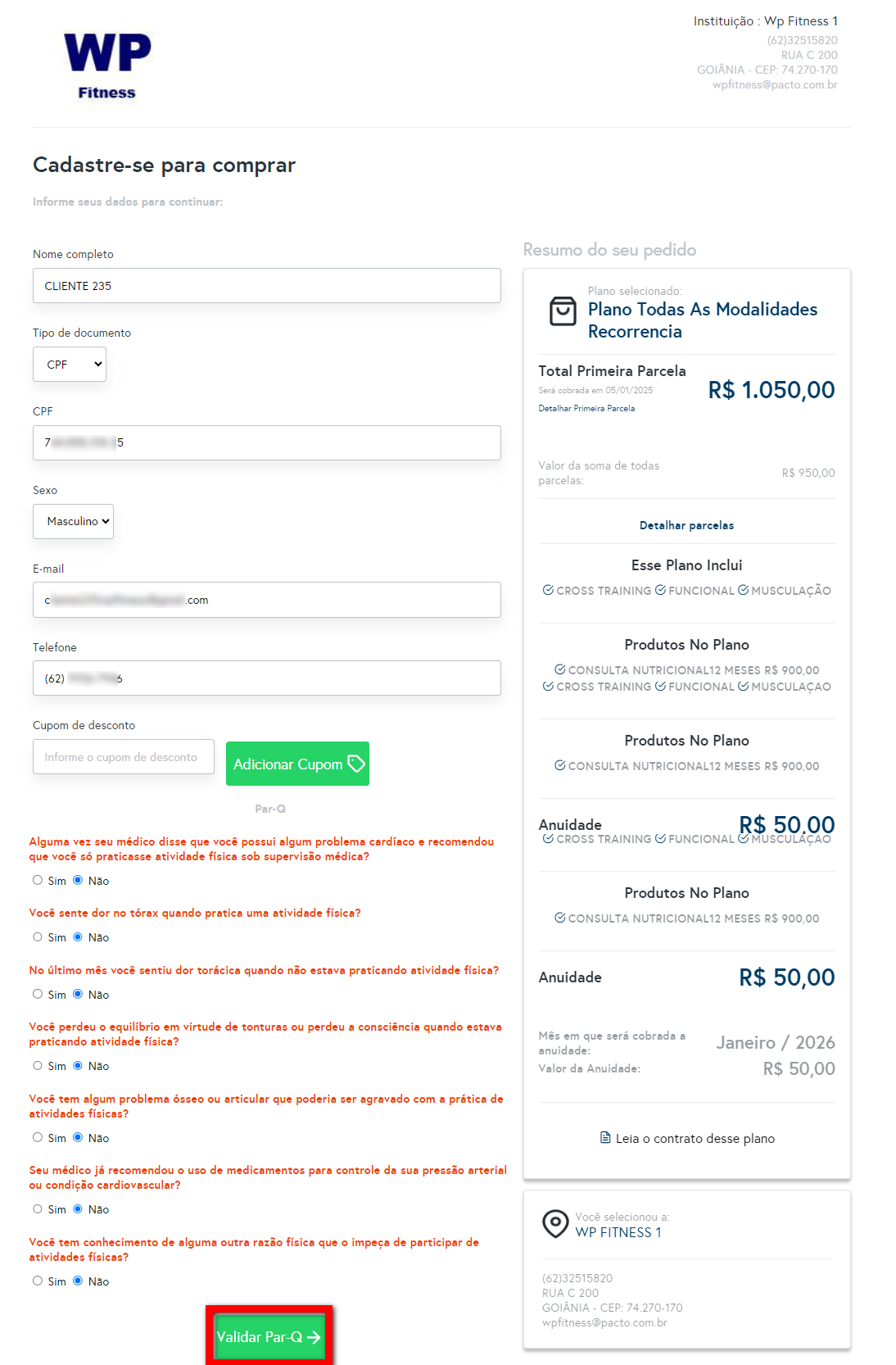
Task: Open the Tipo de documento CPF dropdown
Action: click(x=70, y=365)
